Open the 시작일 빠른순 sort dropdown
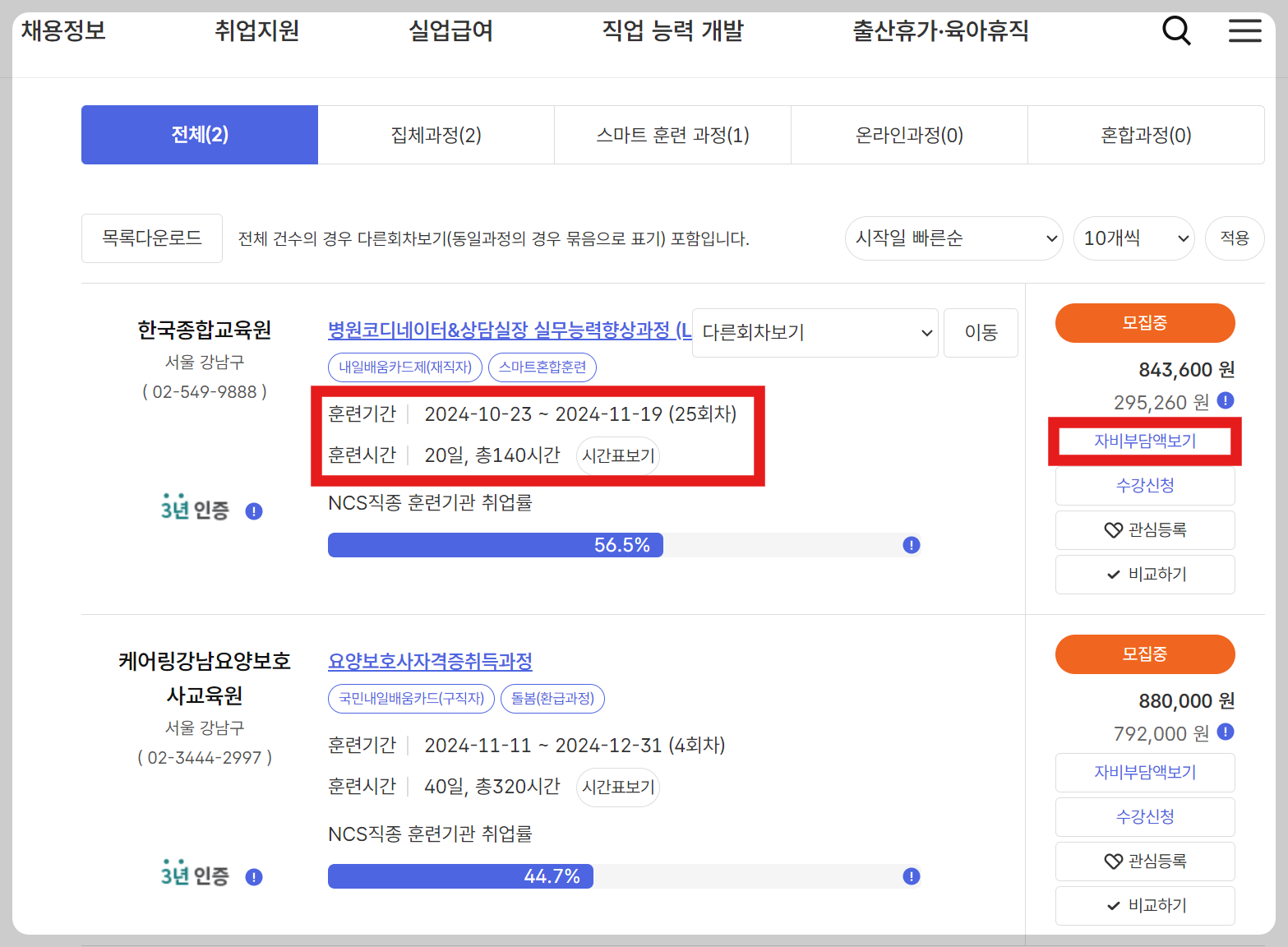Image resolution: width=1288 pixels, height=947 pixels. point(953,238)
